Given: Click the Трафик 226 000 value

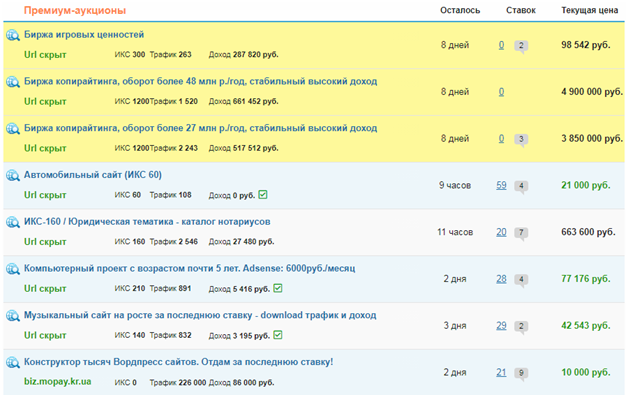Looking at the screenshot, I should coord(178,383).
